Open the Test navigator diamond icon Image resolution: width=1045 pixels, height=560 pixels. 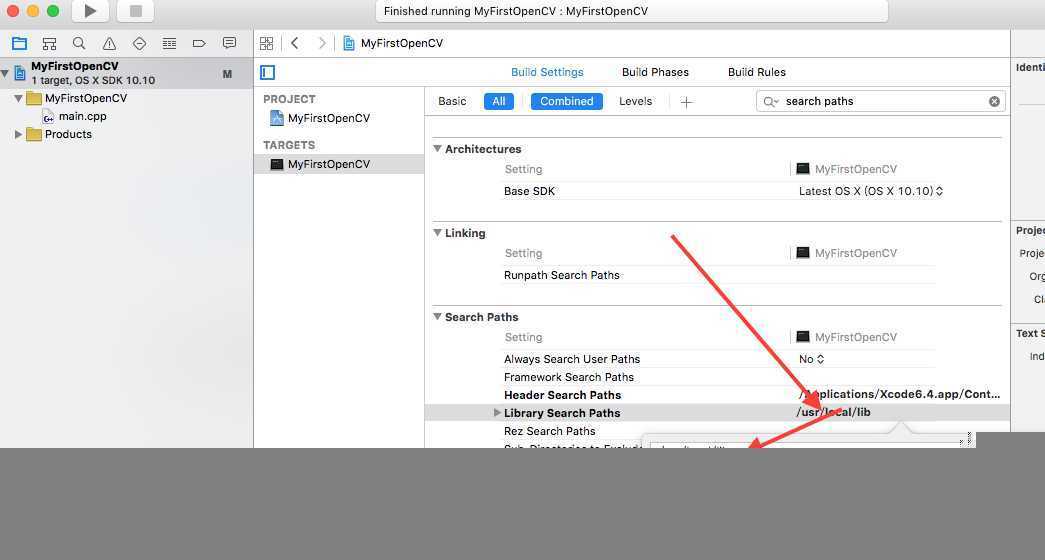click(139, 43)
